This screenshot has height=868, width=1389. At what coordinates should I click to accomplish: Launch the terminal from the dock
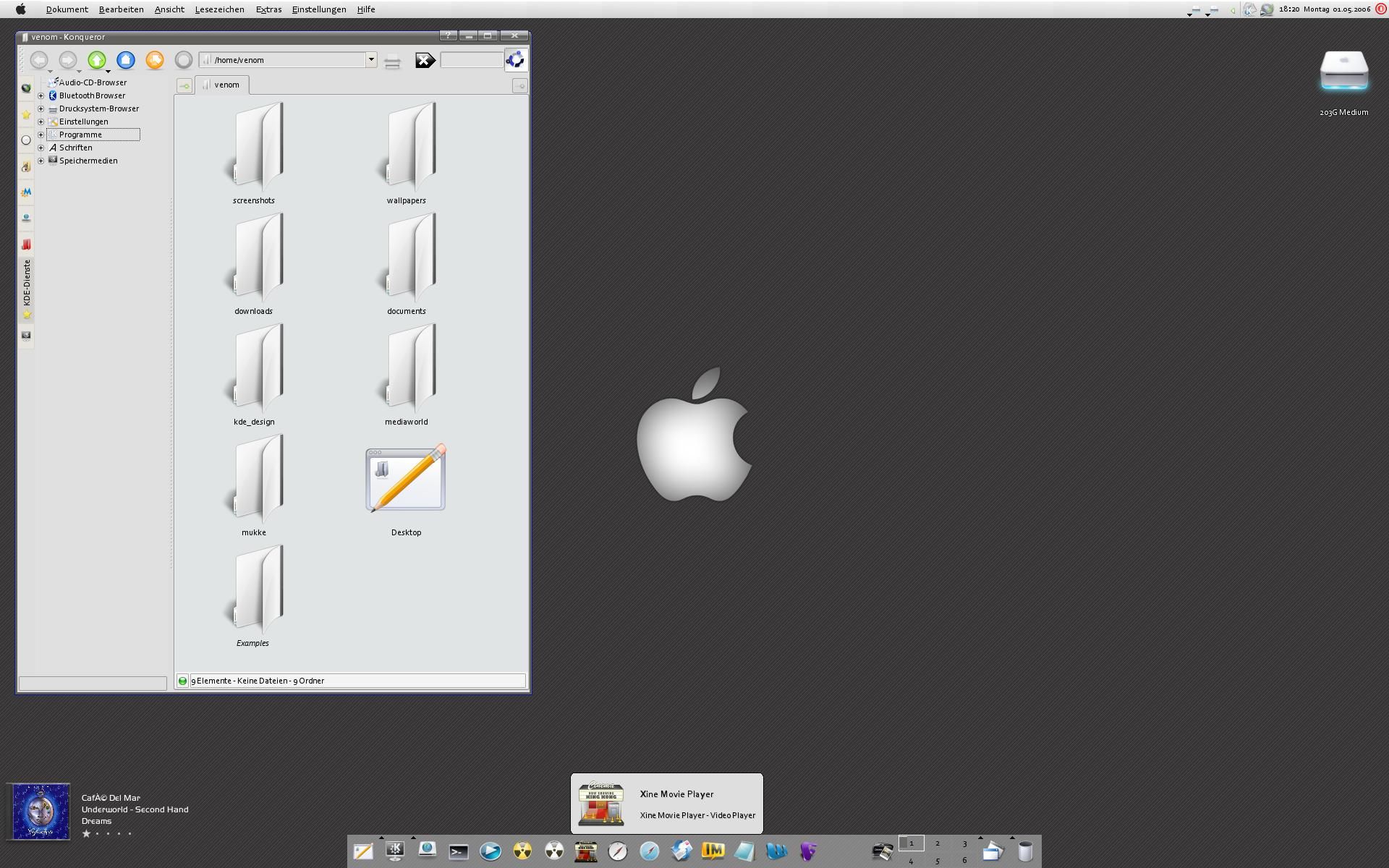(x=459, y=851)
